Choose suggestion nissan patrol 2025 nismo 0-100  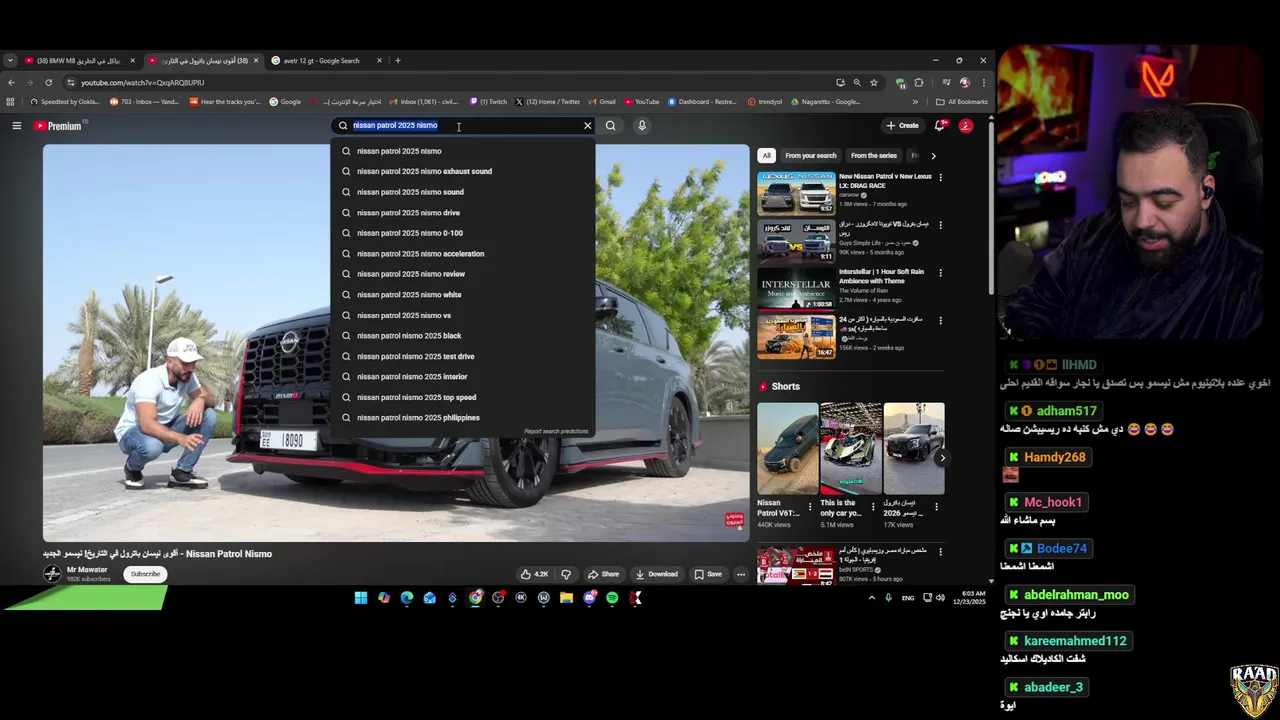[x=463, y=233]
